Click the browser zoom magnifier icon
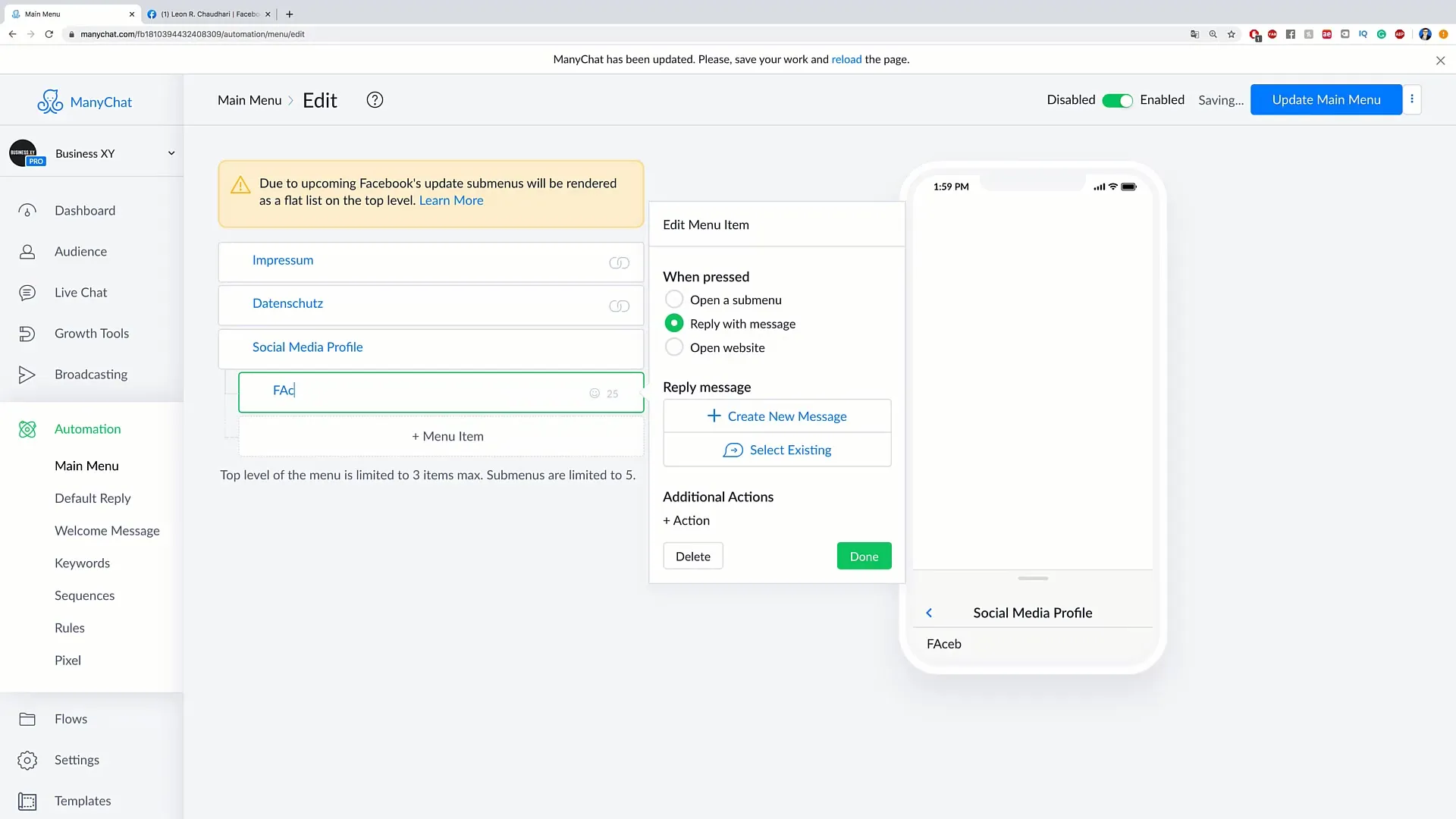Viewport: 1456px width, 819px height. 1213,34
